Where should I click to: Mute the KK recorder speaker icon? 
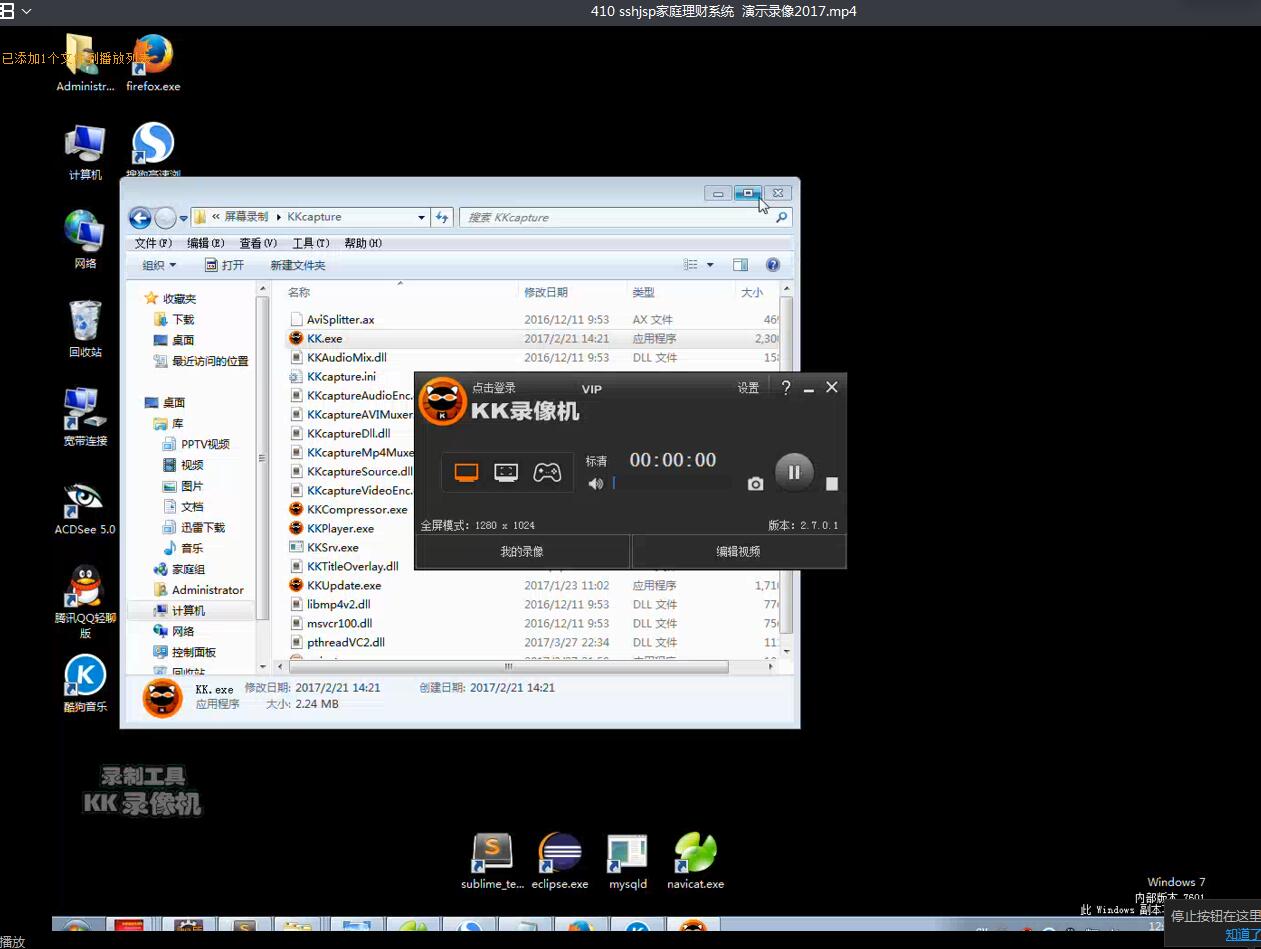(x=596, y=484)
